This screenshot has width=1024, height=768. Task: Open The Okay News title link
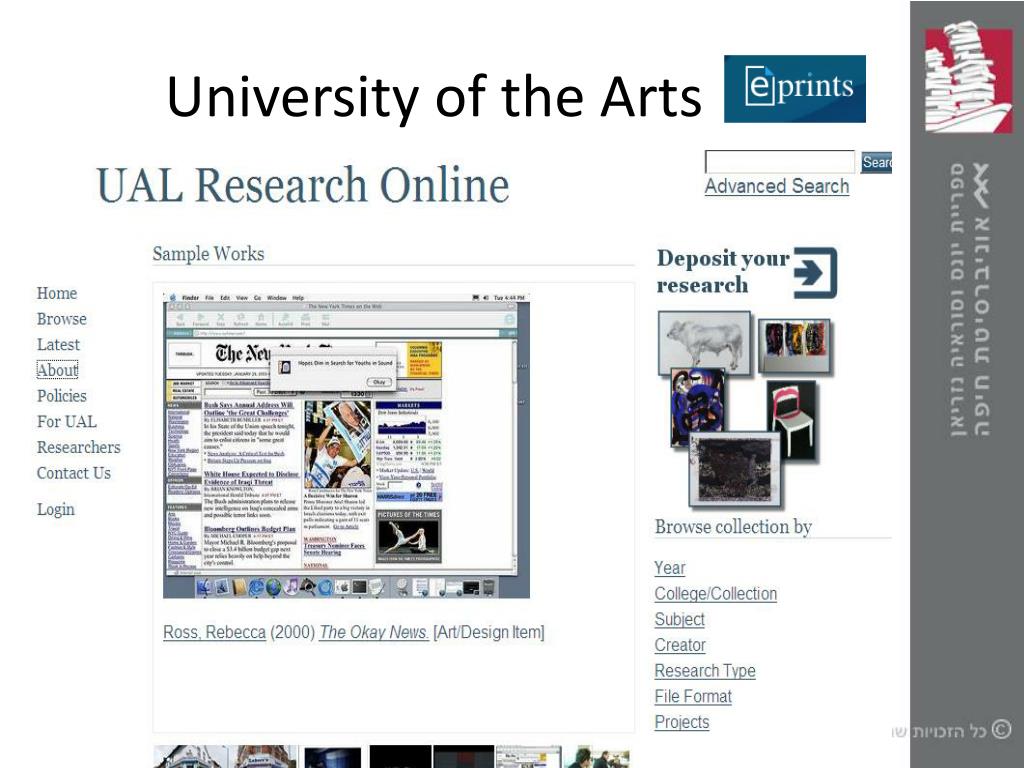(374, 632)
